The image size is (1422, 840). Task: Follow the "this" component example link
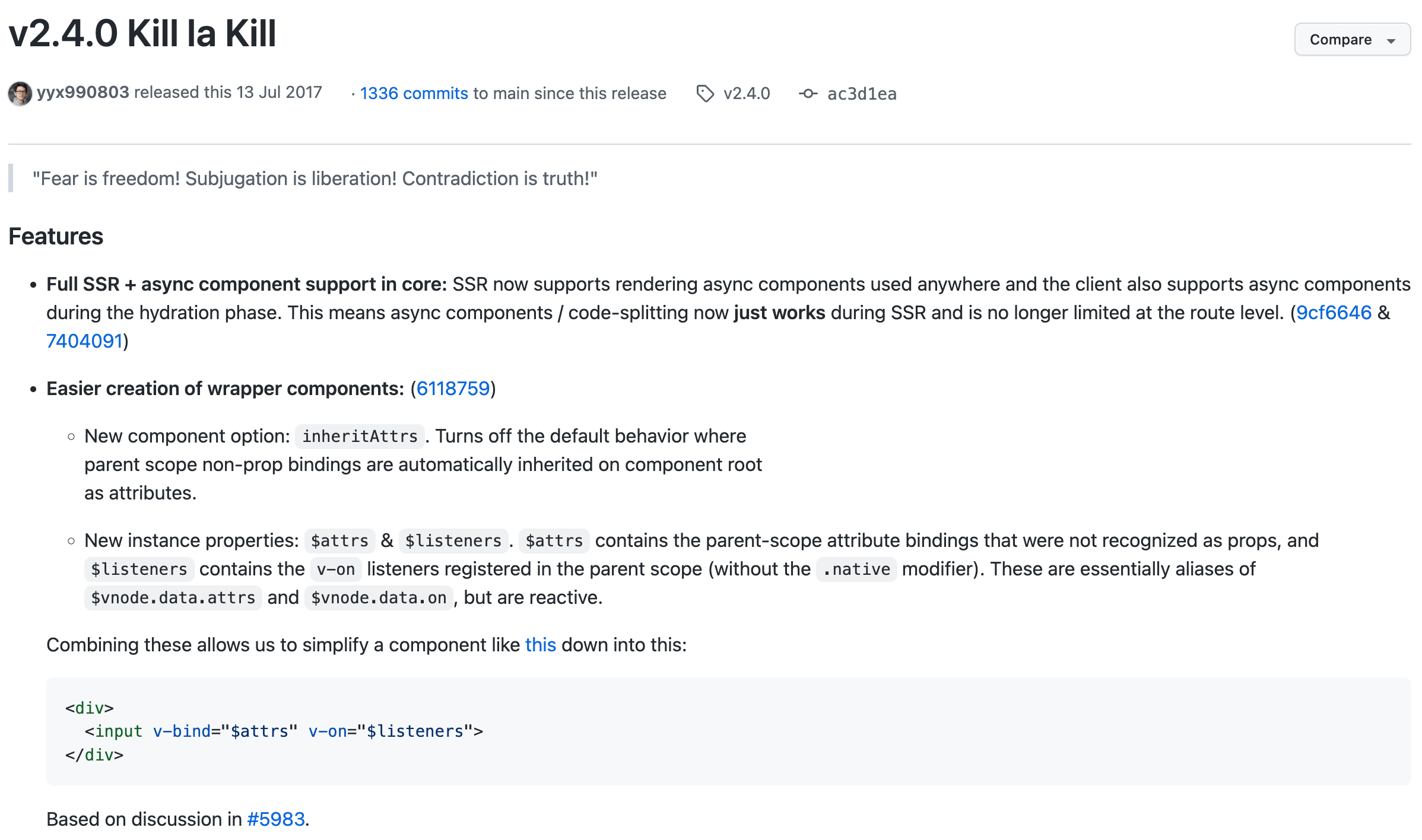(x=540, y=645)
